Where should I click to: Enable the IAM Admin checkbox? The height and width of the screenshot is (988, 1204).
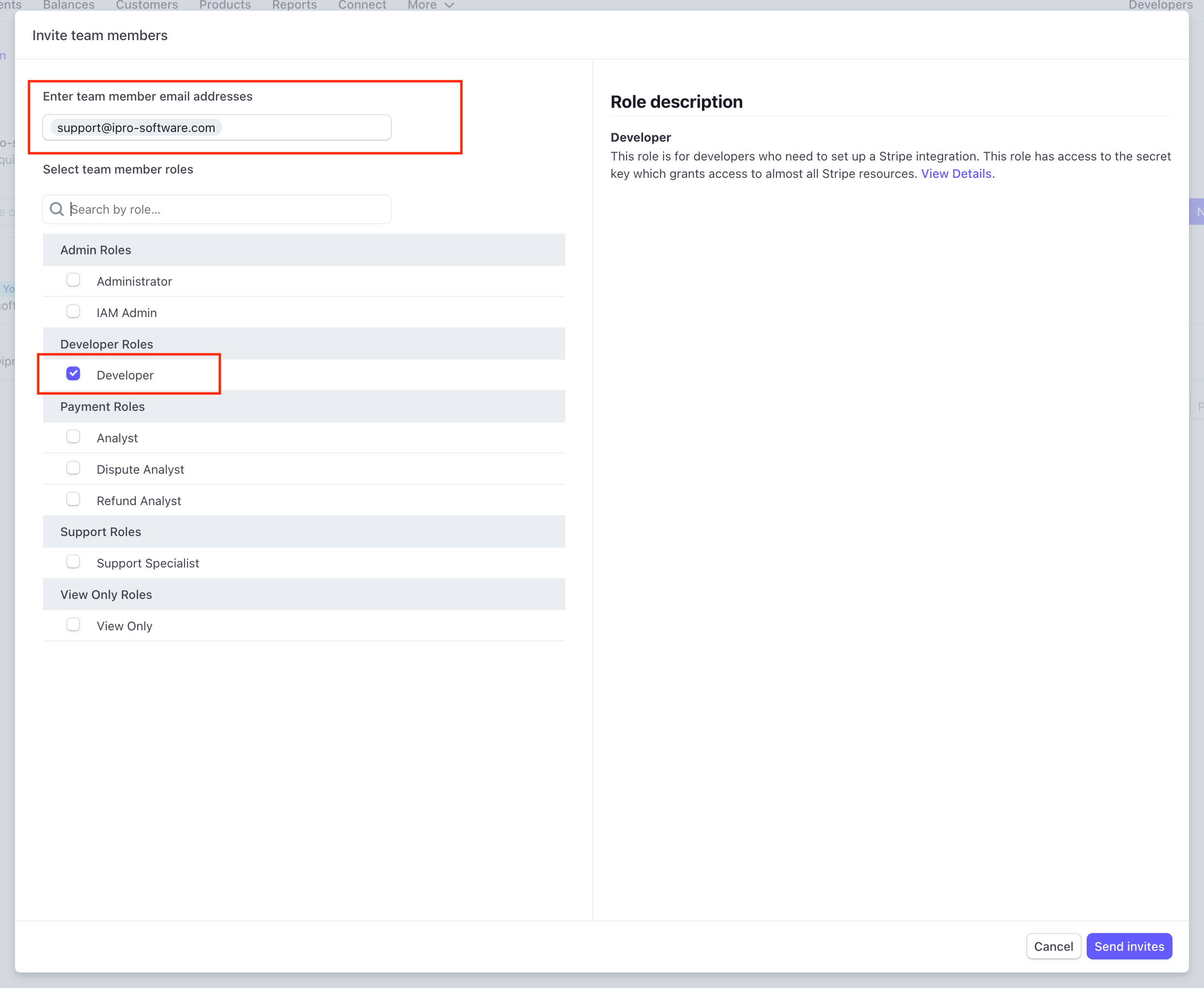pyautogui.click(x=73, y=311)
